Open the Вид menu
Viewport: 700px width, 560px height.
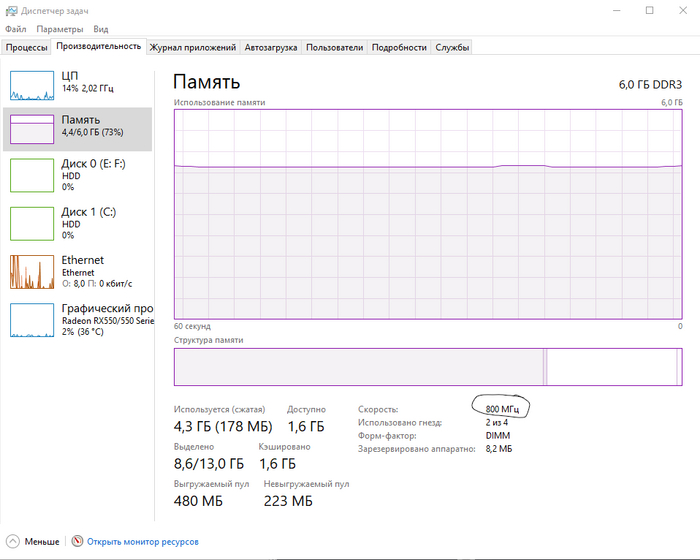(x=101, y=29)
